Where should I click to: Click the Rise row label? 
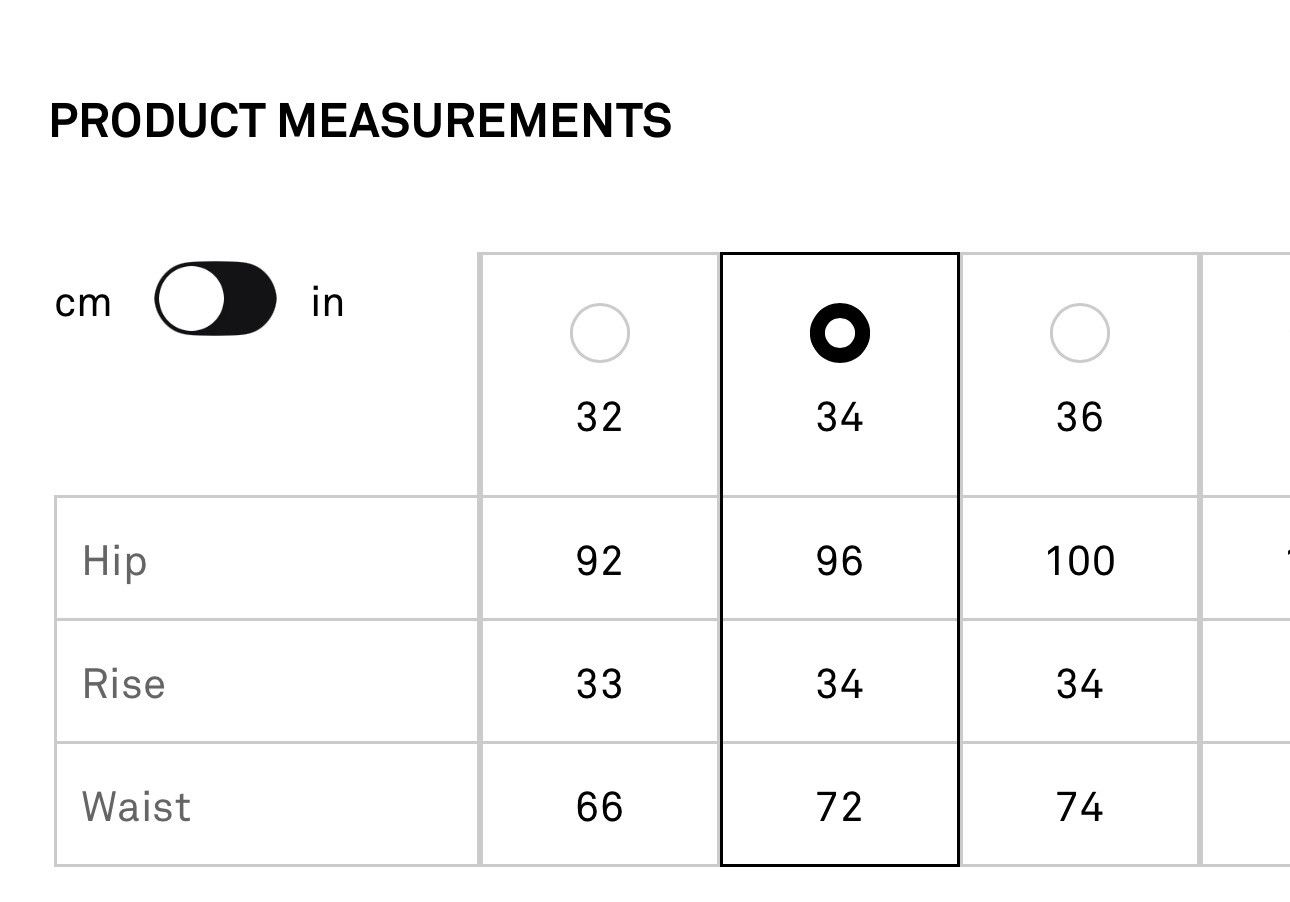[124, 684]
